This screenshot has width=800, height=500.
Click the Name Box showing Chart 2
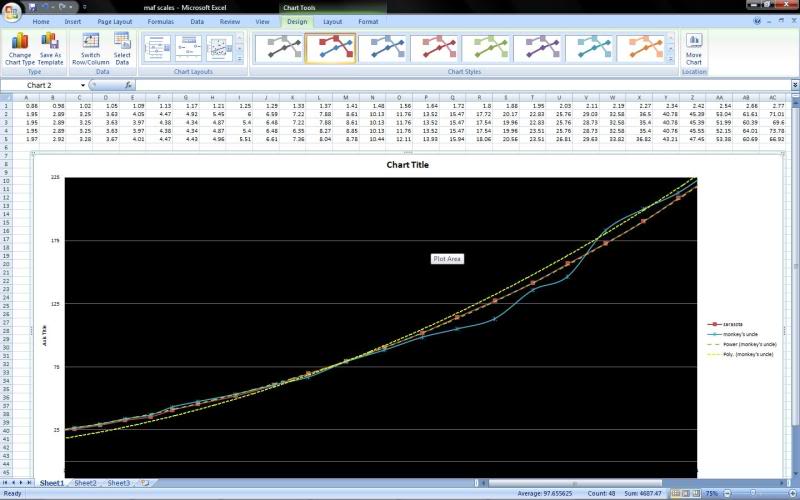(x=40, y=85)
